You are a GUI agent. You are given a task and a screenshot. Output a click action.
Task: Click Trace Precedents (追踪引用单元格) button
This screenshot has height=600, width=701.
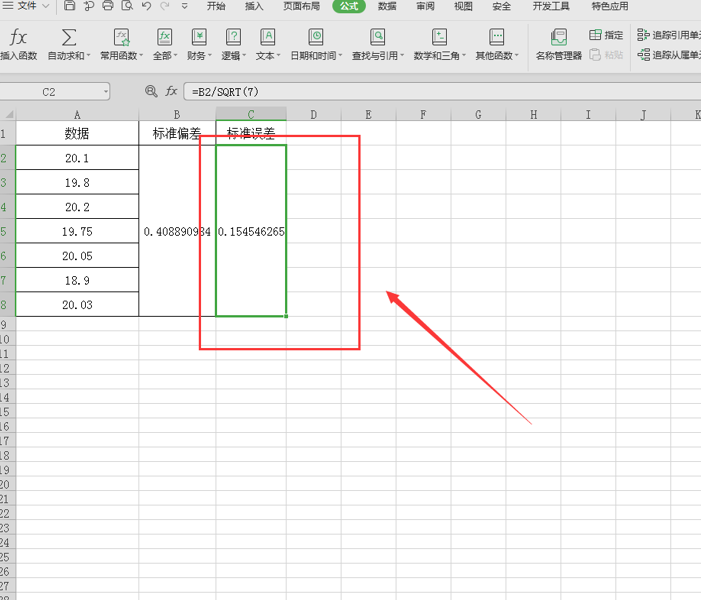pyautogui.click(x=669, y=35)
